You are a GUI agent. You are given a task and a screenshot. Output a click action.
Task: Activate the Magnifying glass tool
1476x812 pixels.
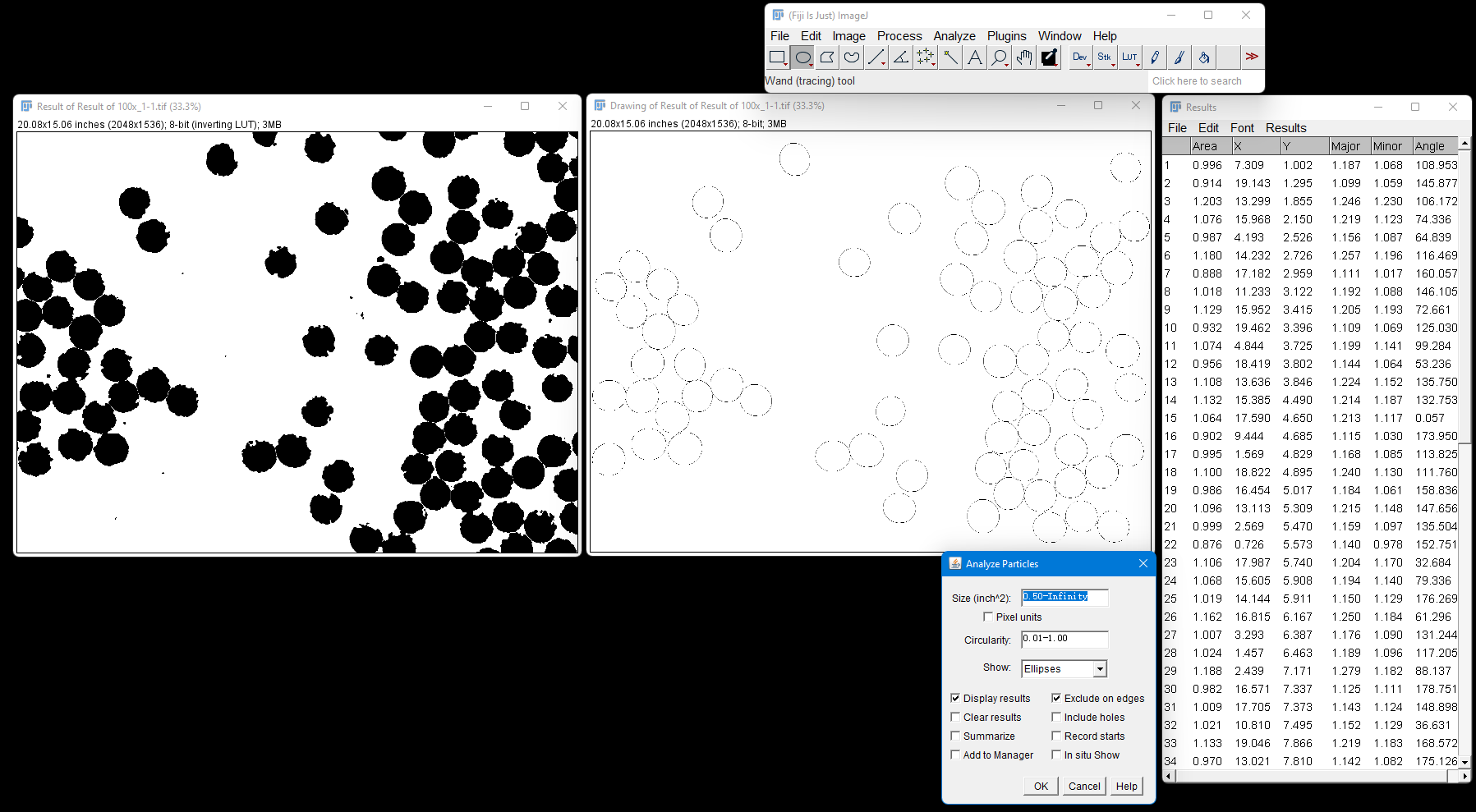pos(1000,57)
